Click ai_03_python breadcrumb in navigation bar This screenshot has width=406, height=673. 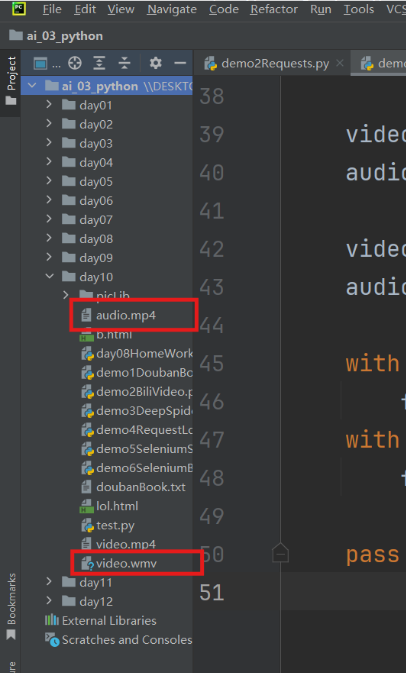tap(56, 36)
